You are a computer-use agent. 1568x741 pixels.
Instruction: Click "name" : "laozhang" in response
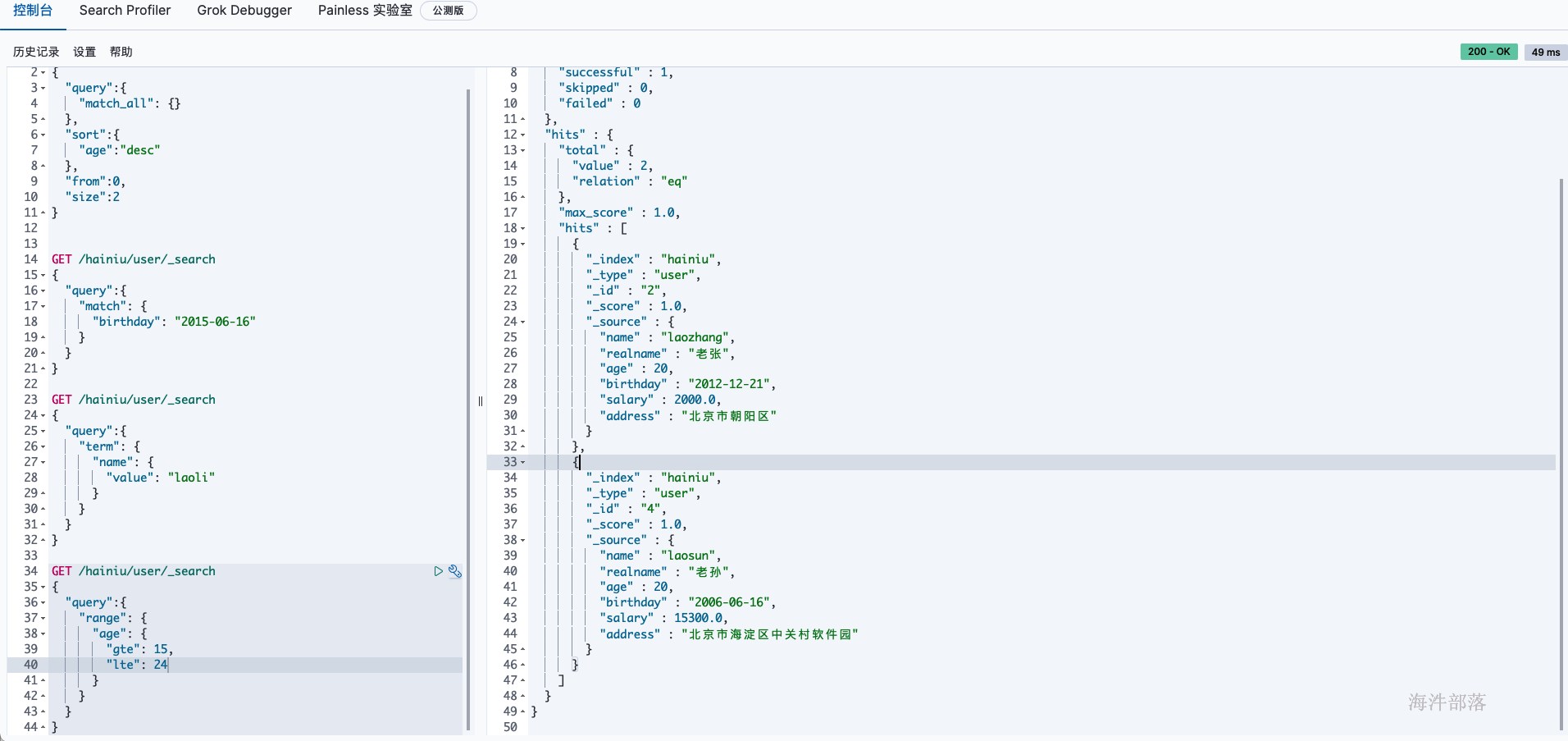click(668, 337)
